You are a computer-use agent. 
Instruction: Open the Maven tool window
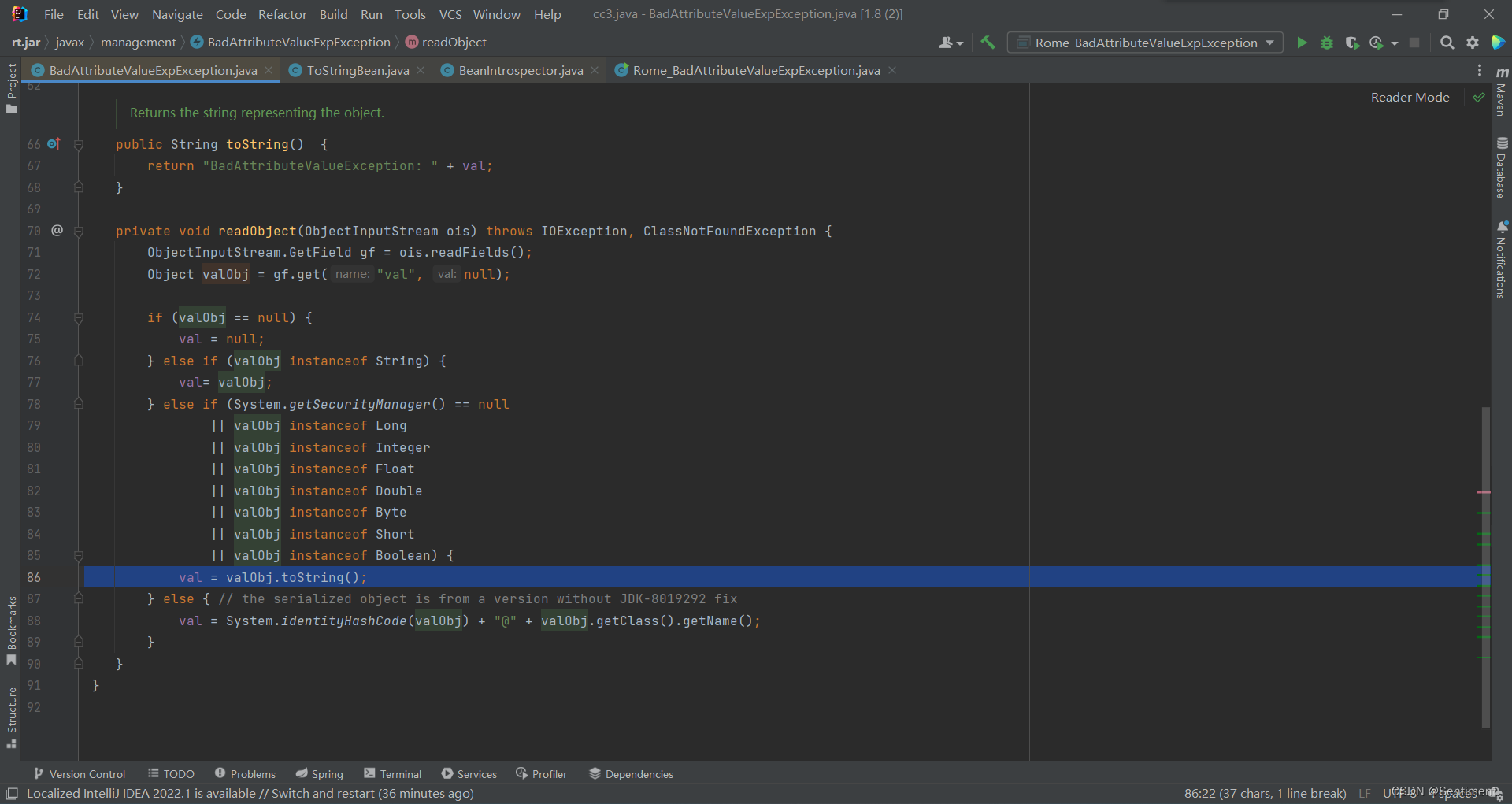pyautogui.click(x=1502, y=92)
